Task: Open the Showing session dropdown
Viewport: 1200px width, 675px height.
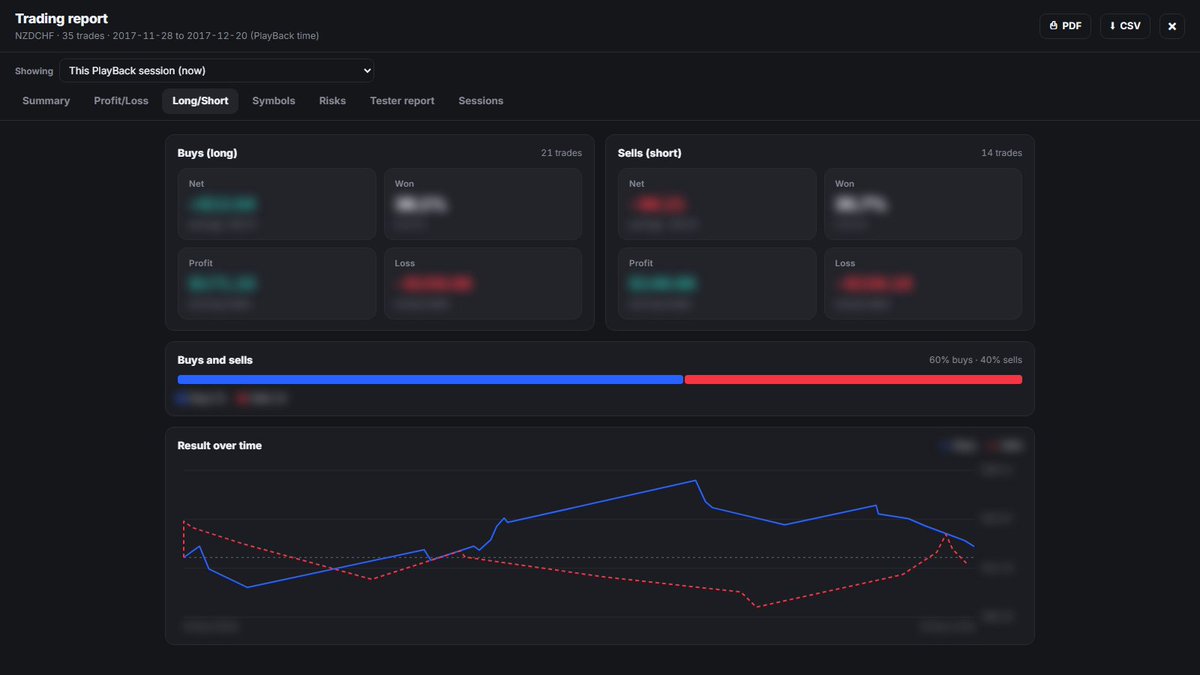Action: click(x=217, y=71)
